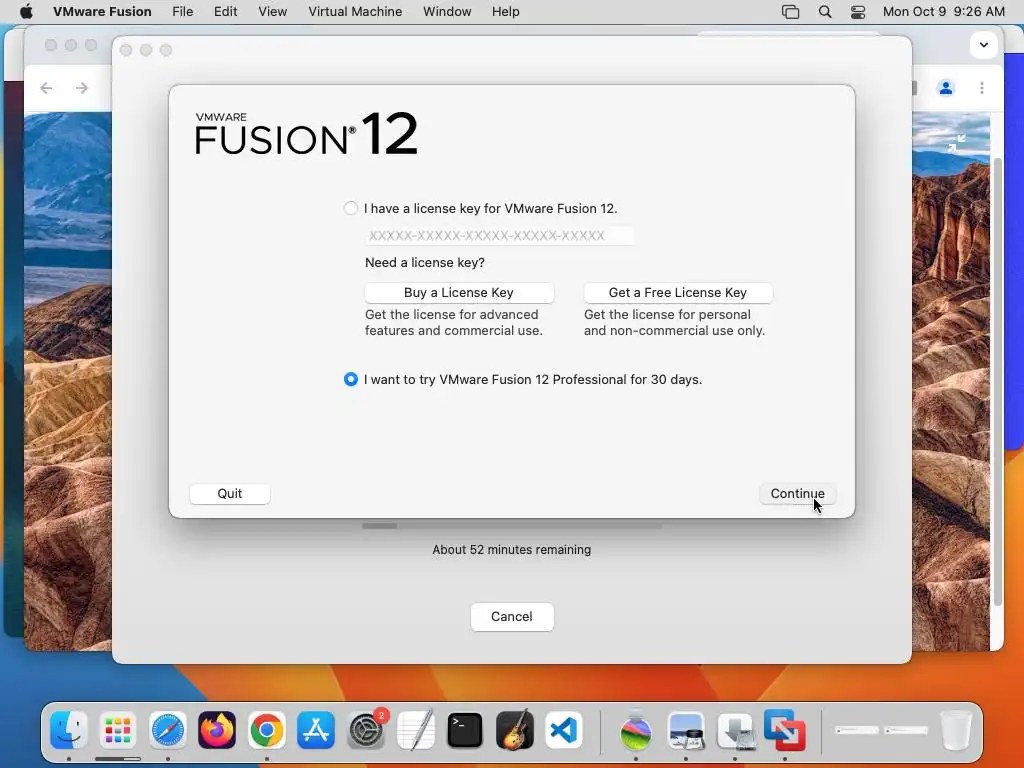Click the download progress bar
This screenshot has width=1024, height=768.
(512, 526)
